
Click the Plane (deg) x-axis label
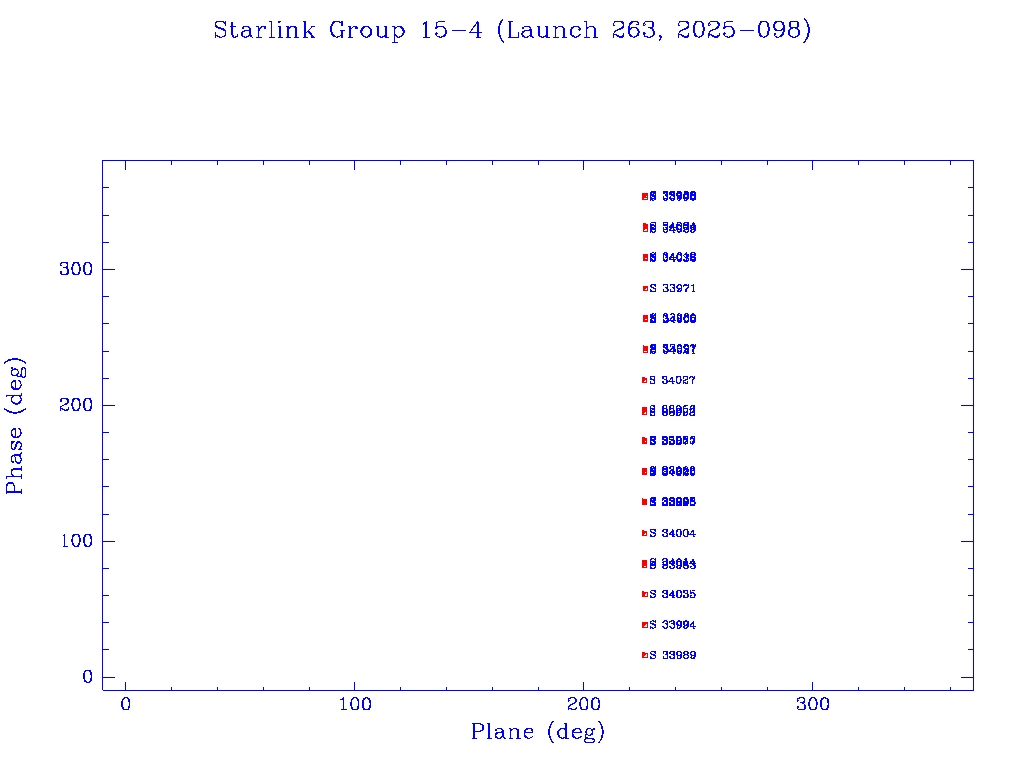tap(538, 732)
